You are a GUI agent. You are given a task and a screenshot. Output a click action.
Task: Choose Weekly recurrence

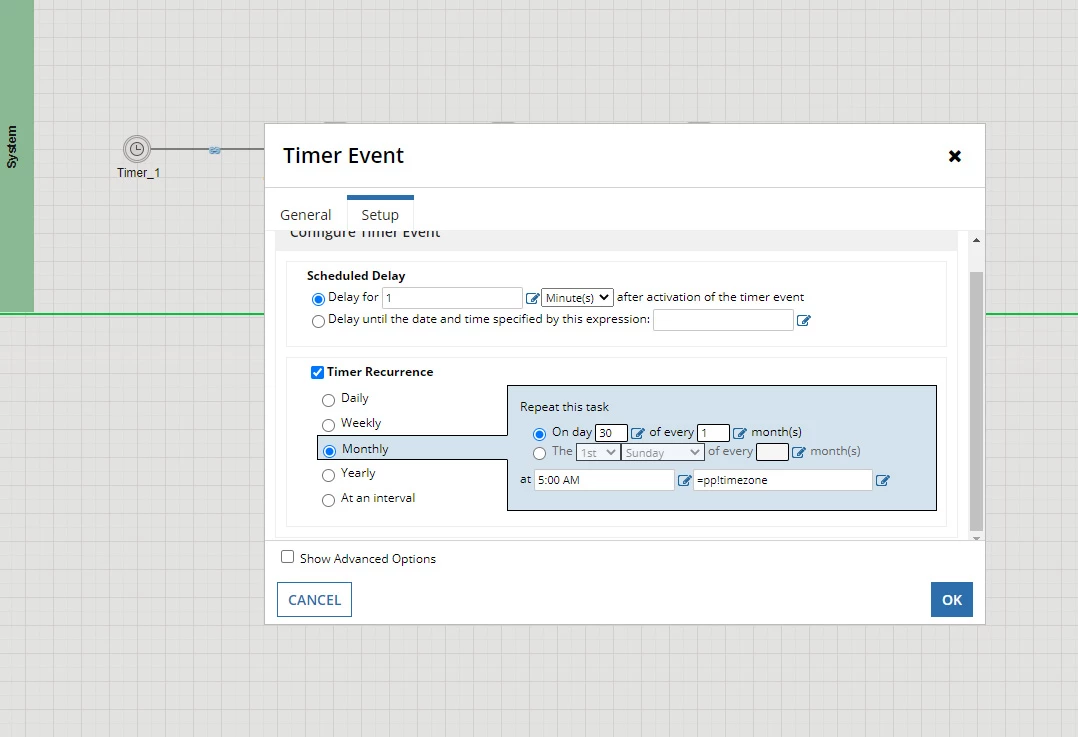tap(328, 425)
